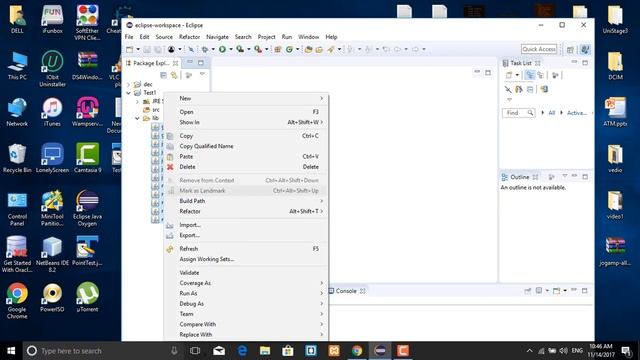
Task: Toggle Scheduled presentation in Task List
Action: point(540,75)
